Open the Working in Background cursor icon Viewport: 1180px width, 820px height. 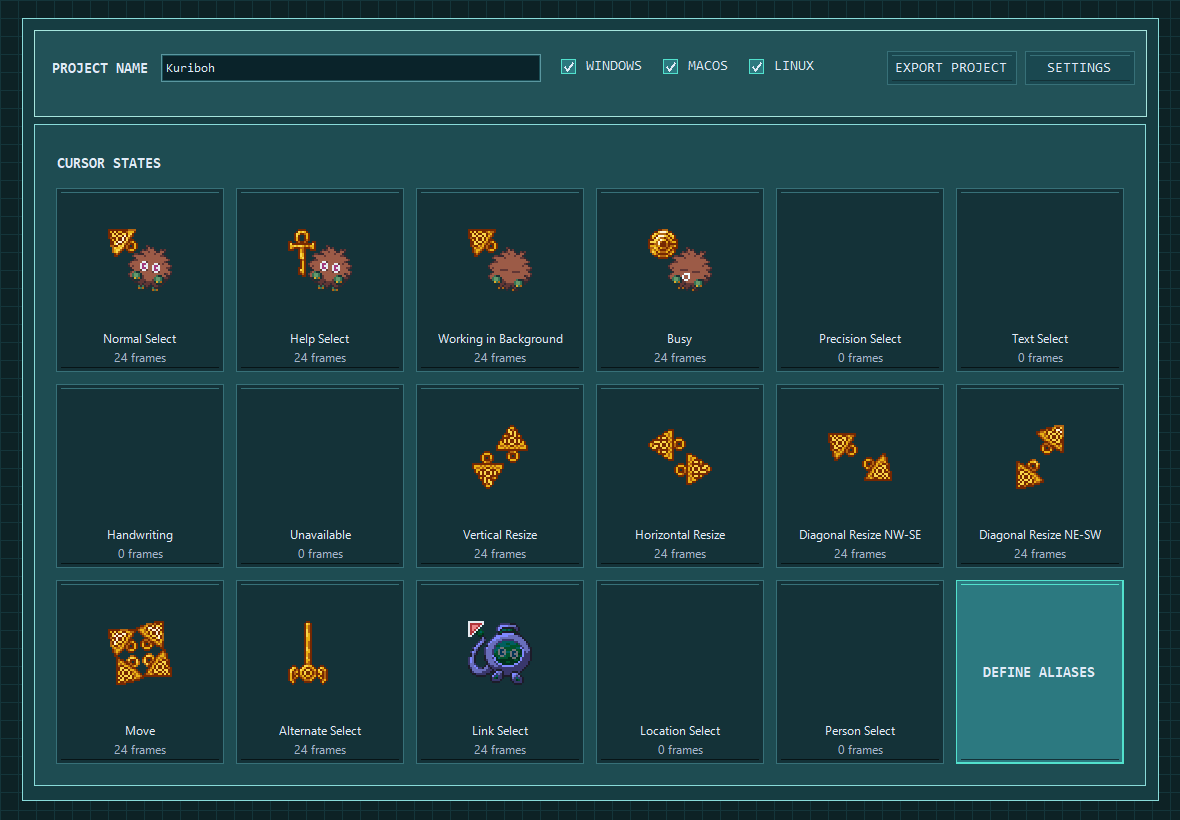click(x=500, y=260)
